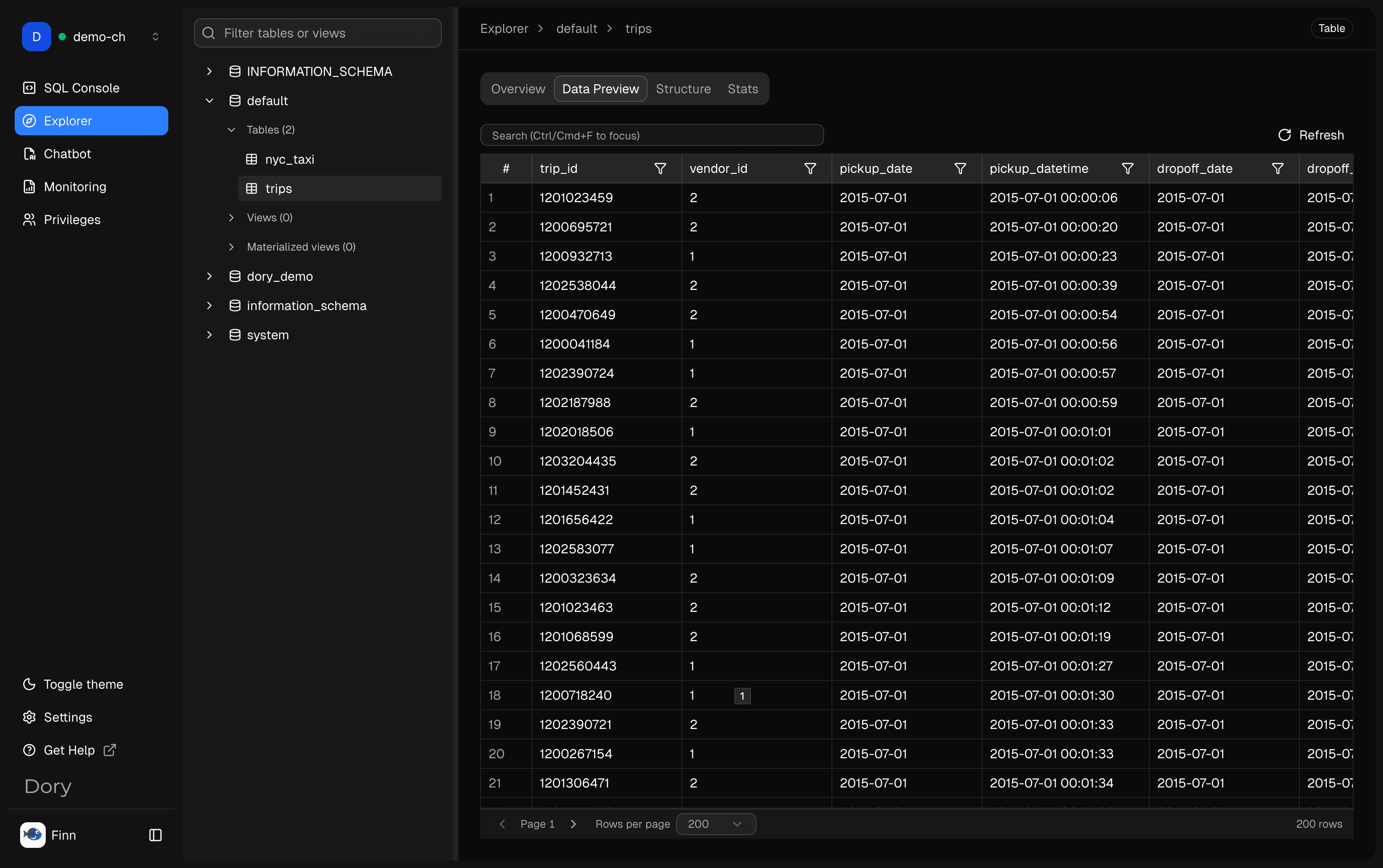Click the Chatbot file icon

click(29, 154)
